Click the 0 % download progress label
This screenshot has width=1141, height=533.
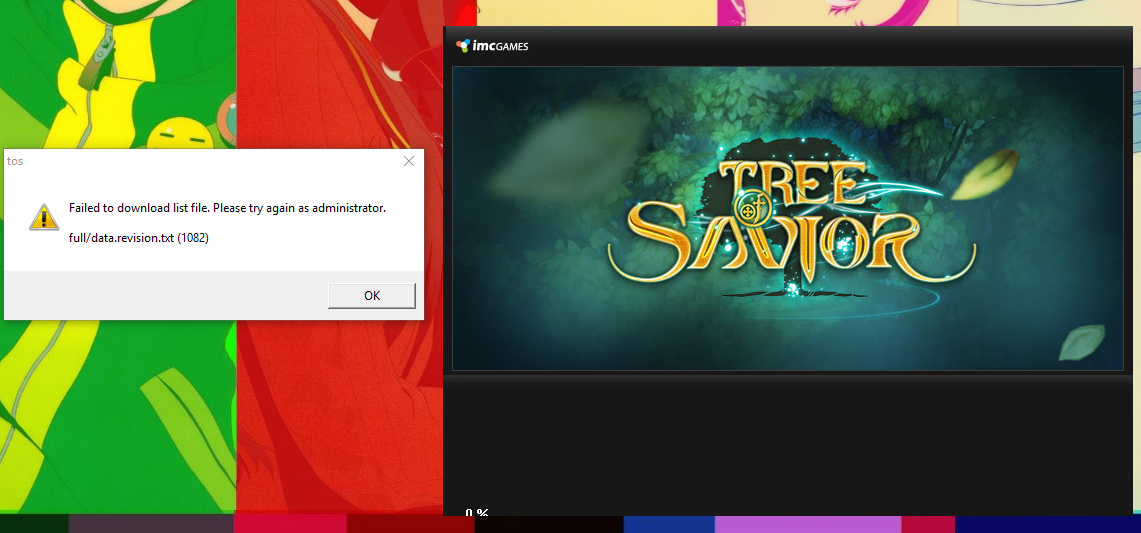pyautogui.click(x=476, y=512)
